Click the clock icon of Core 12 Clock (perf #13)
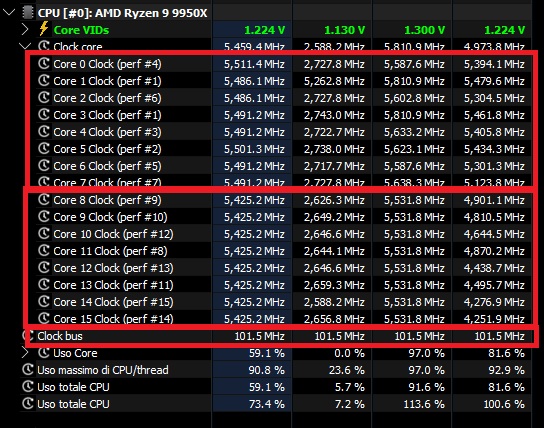This screenshot has height=428, width=544. pos(44,268)
